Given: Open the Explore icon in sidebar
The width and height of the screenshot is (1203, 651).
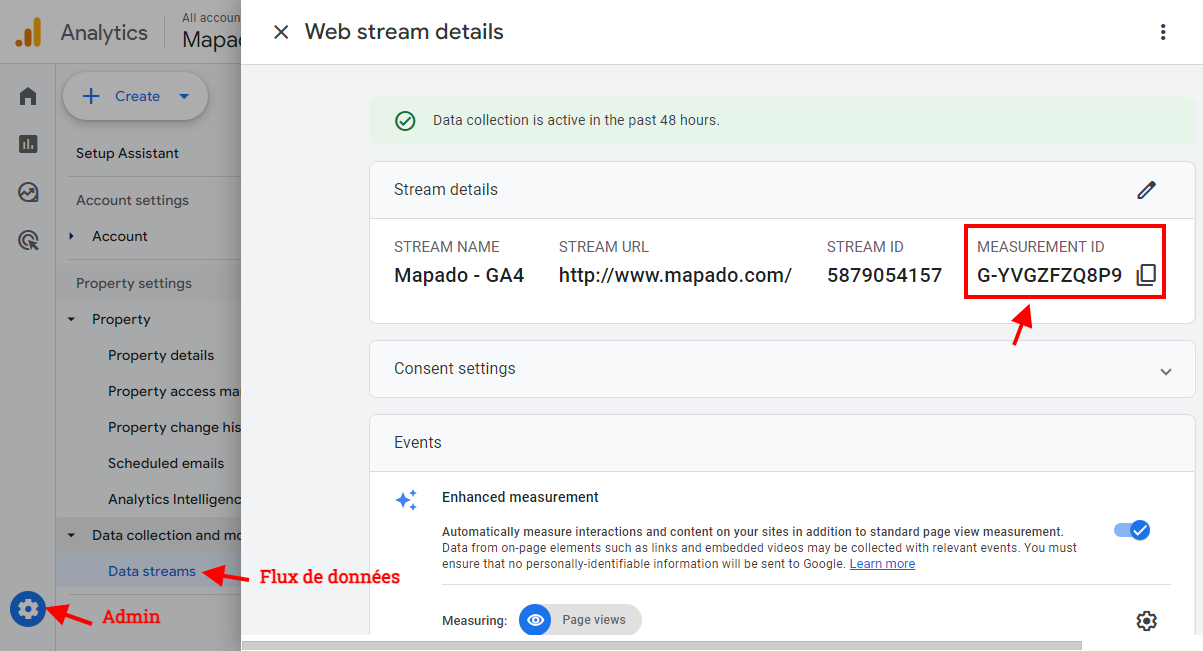Looking at the screenshot, I should 28,192.
